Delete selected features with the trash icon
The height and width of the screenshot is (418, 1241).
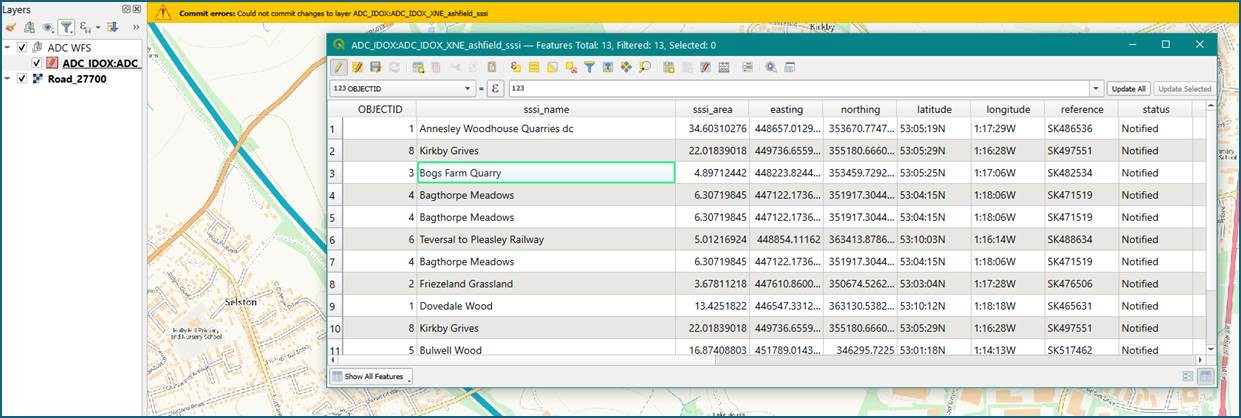436,67
